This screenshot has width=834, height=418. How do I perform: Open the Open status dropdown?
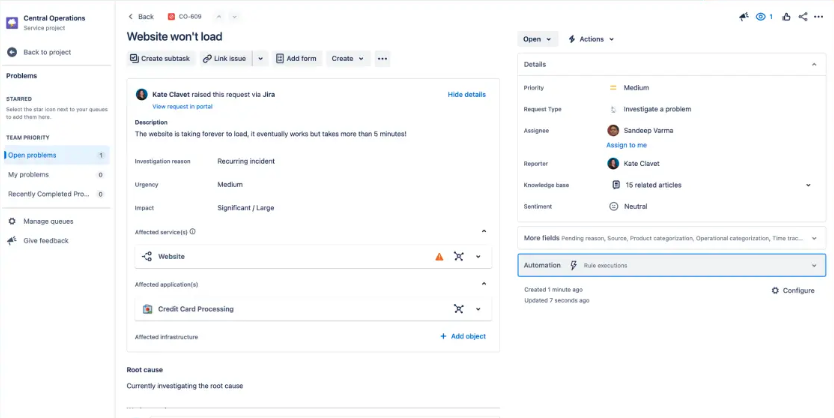point(537,39)
